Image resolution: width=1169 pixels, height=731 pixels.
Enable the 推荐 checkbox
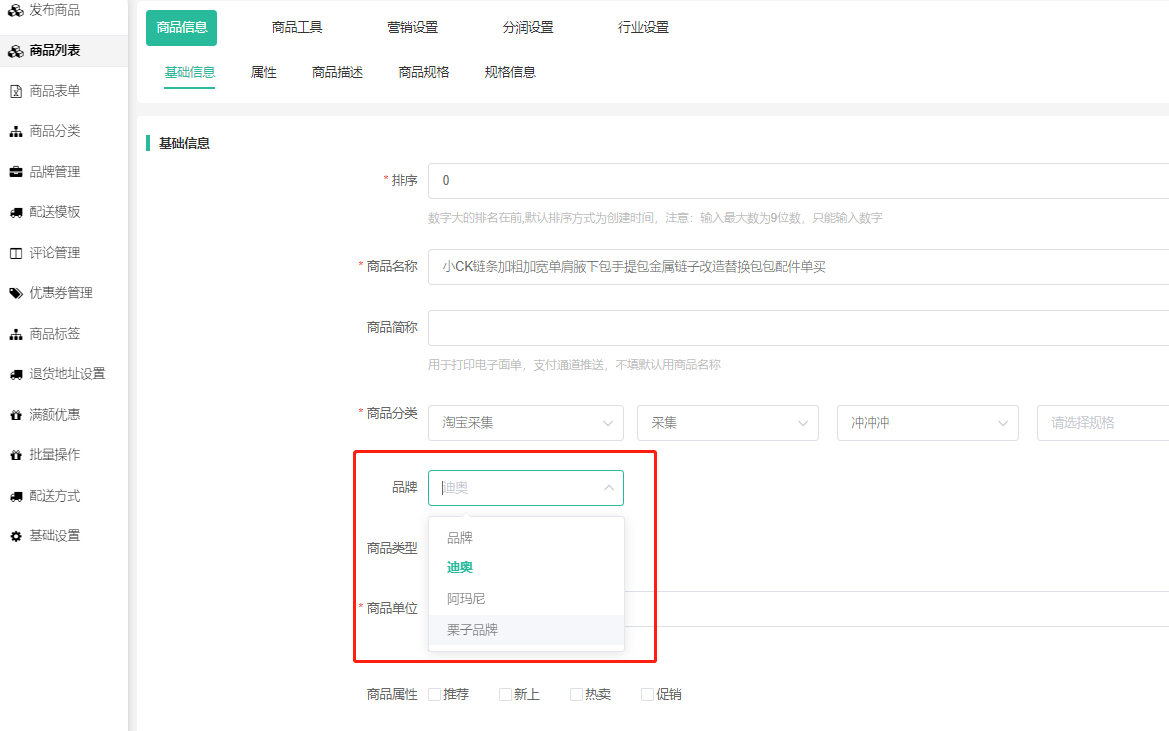pyautogui.click(x=434, y=694)
